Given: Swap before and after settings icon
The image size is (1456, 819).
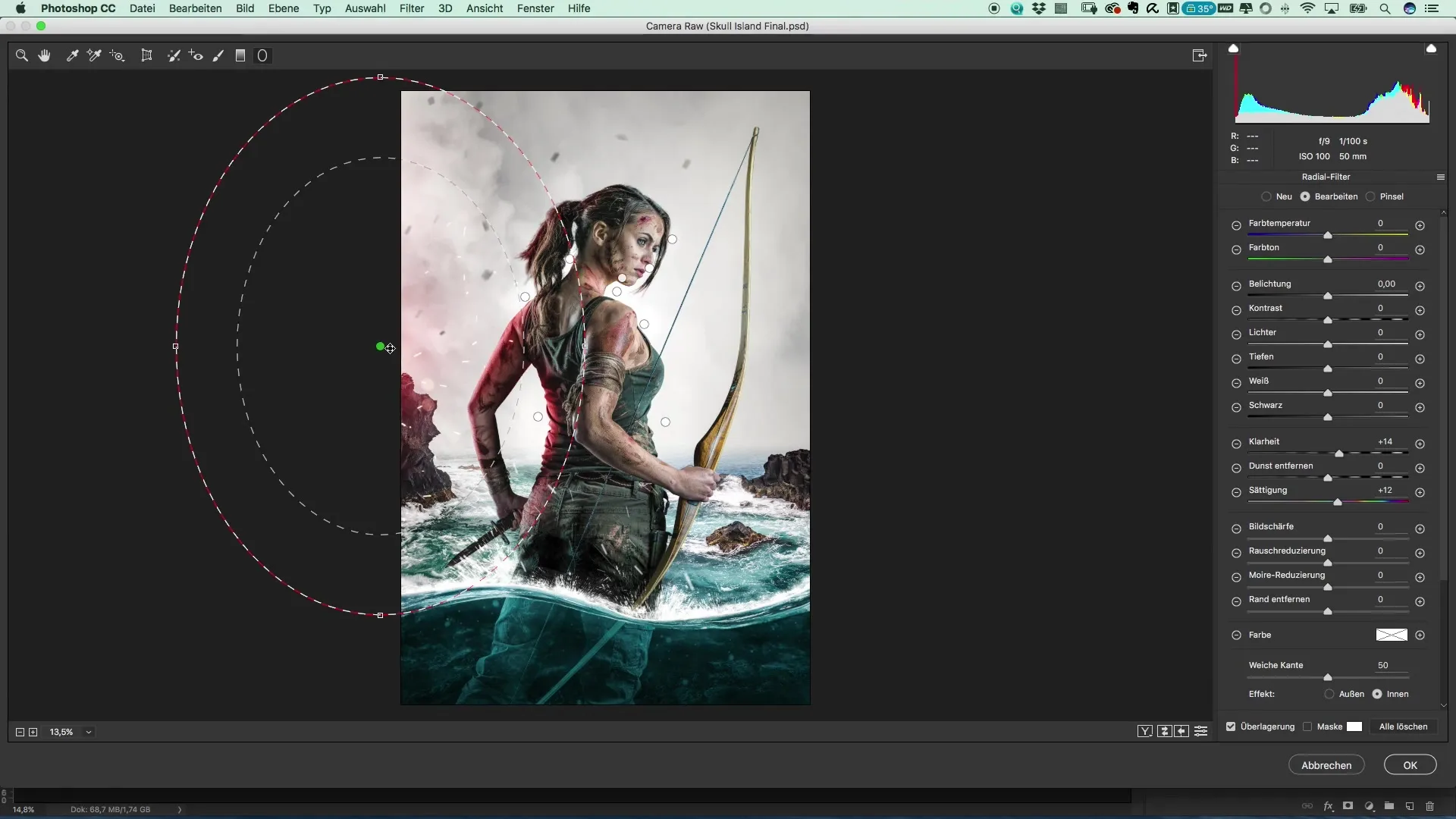Looking at the screenshot, I should (x=1164, y=731).
